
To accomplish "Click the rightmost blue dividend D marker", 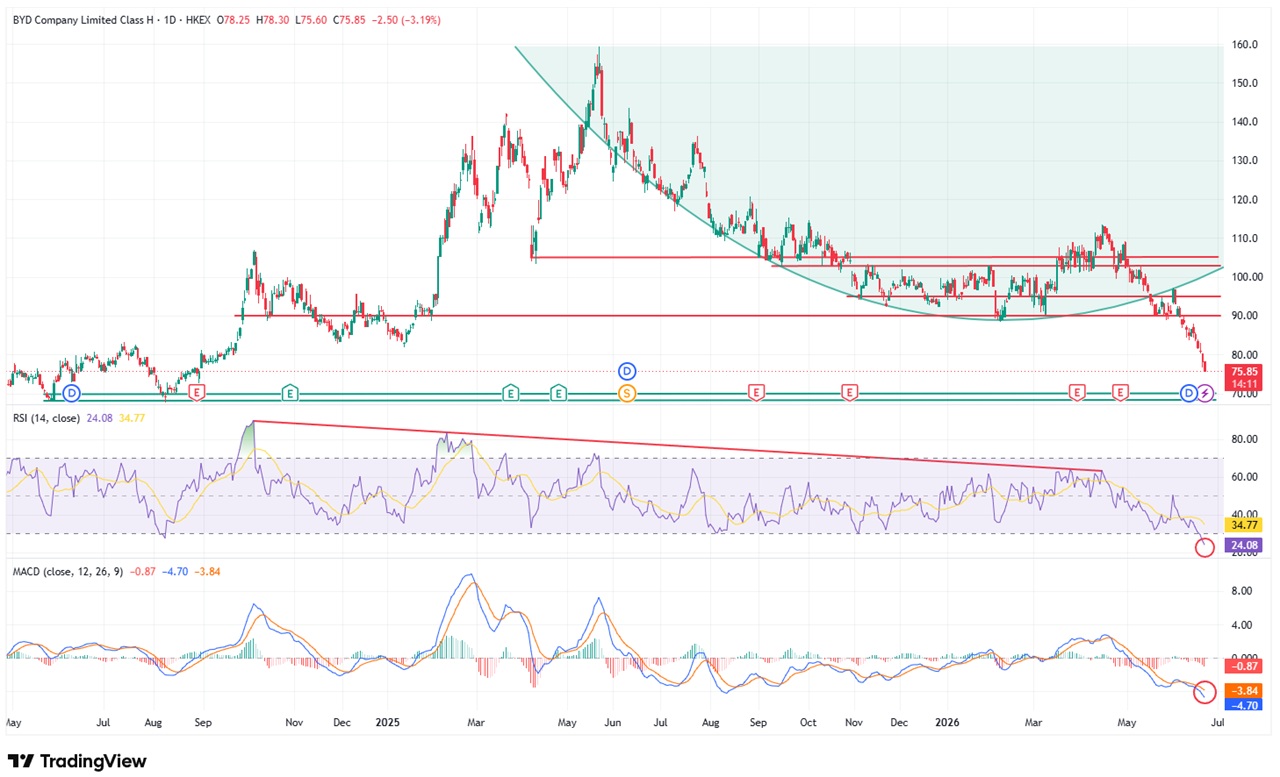I will tap(1189, 392).
